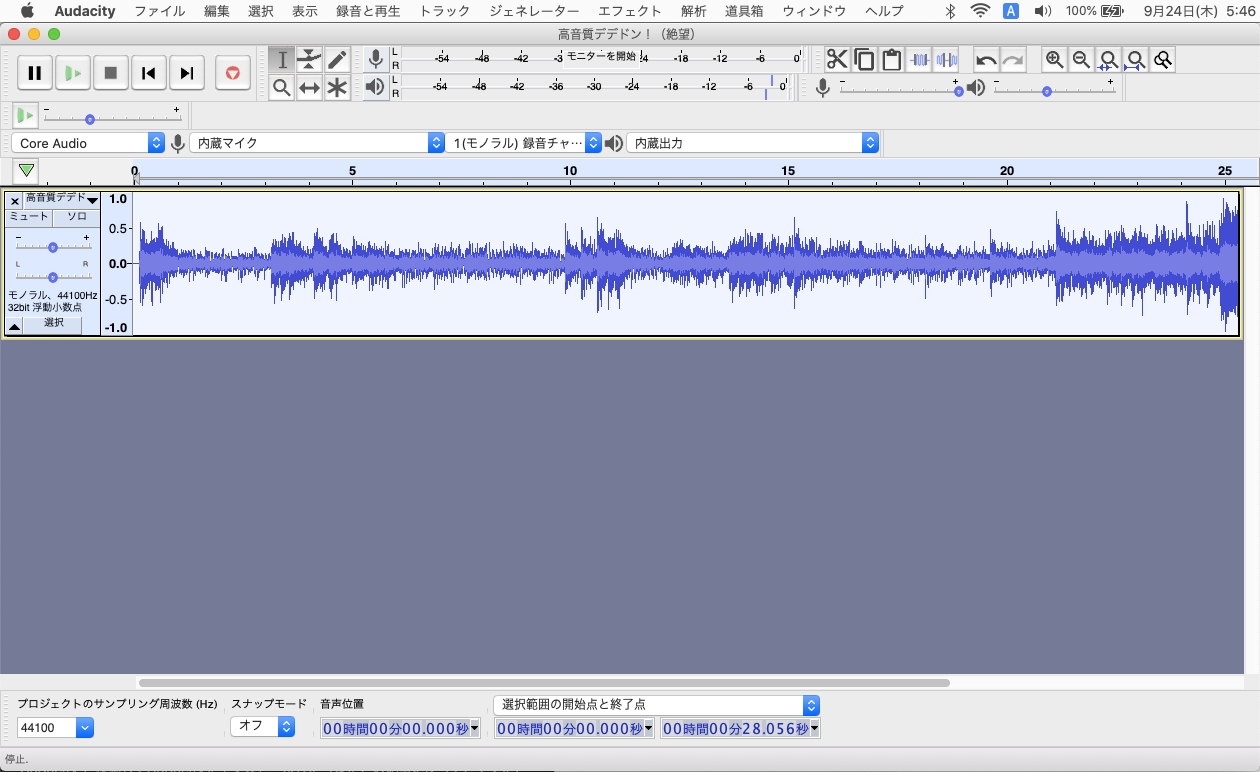Open the トラック menu

click(445, 11)
